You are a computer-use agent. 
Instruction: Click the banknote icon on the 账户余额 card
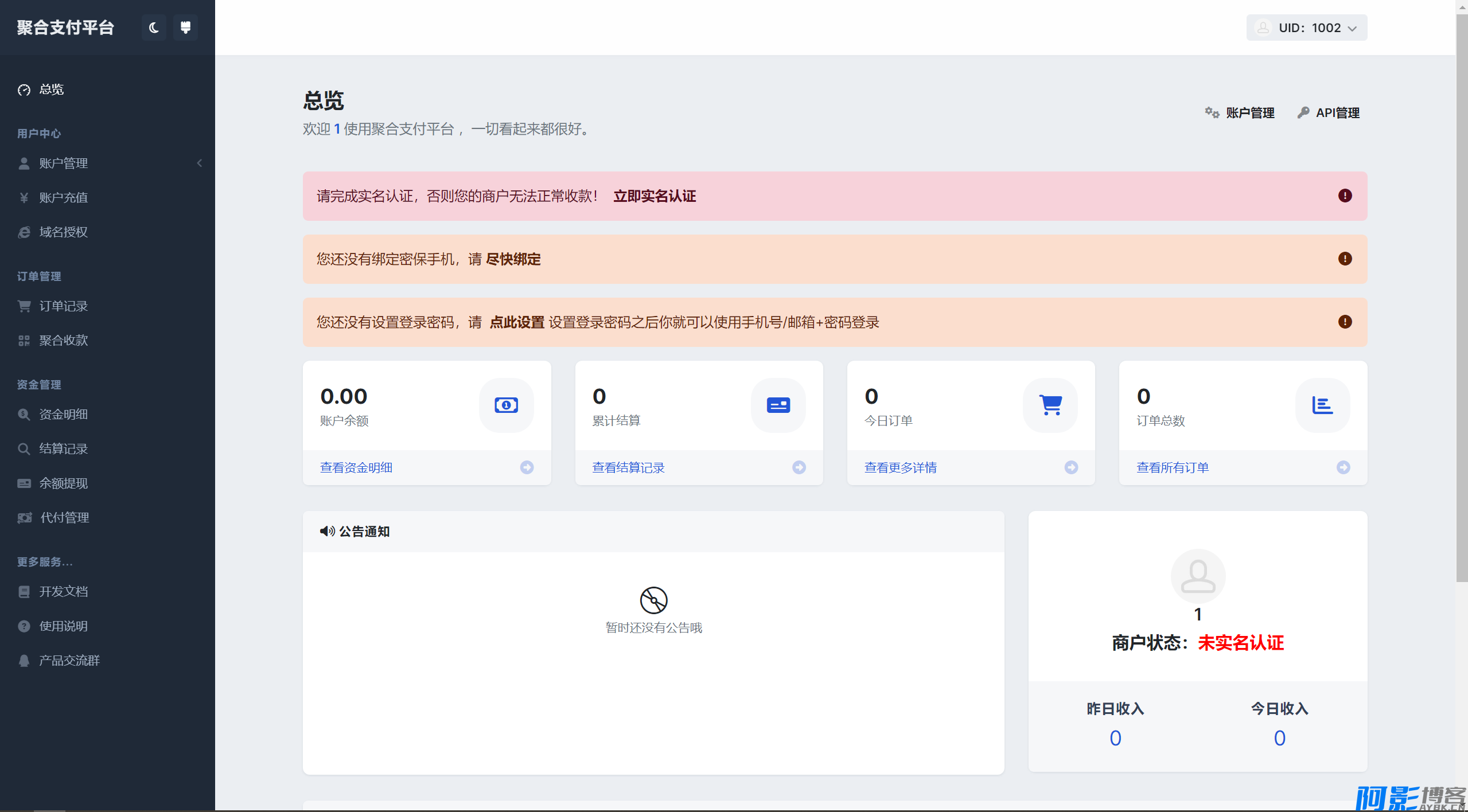tap(506, 405)
